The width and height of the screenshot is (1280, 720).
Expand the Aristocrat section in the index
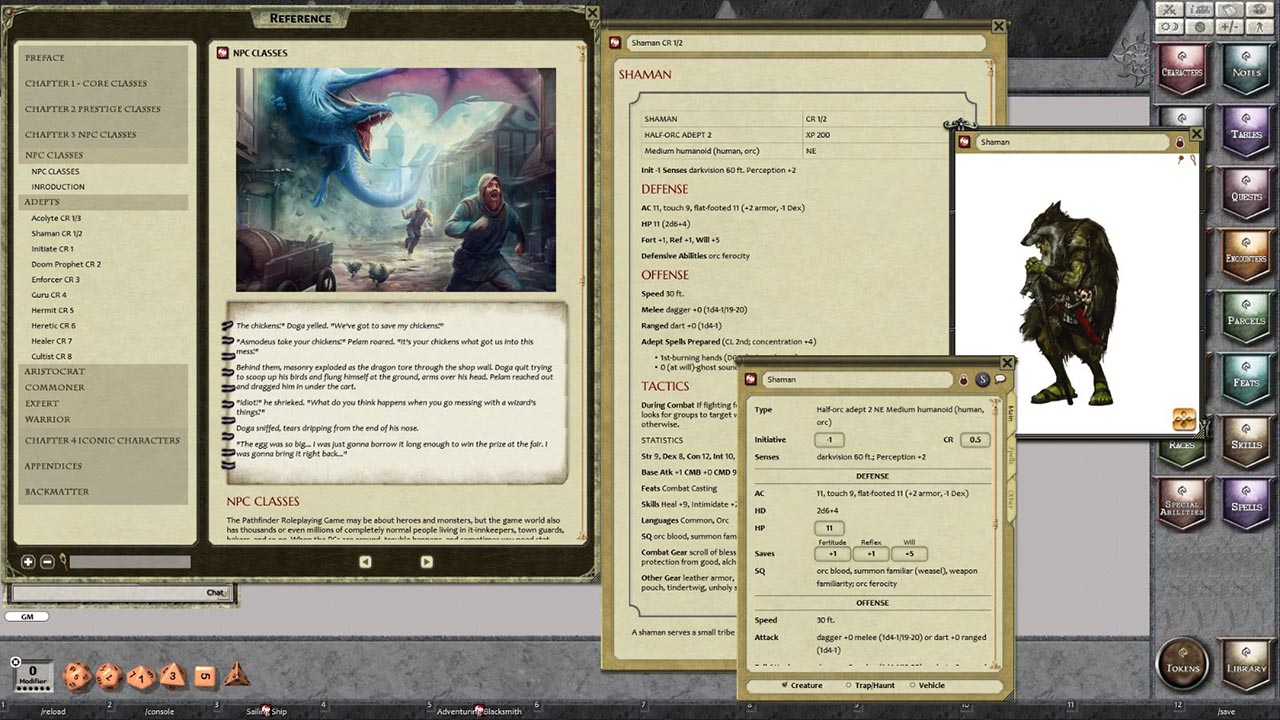pyautogui.click(x=55, y=371)
